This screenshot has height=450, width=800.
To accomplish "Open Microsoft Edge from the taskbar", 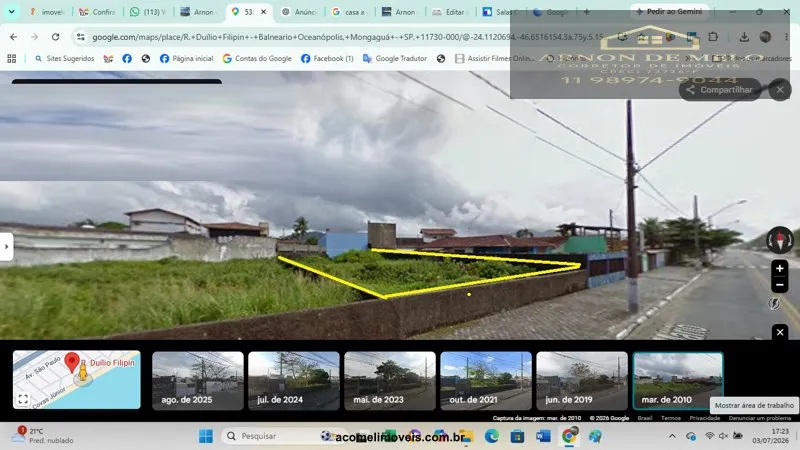I will pyautogui.click(x=491, y=436).
